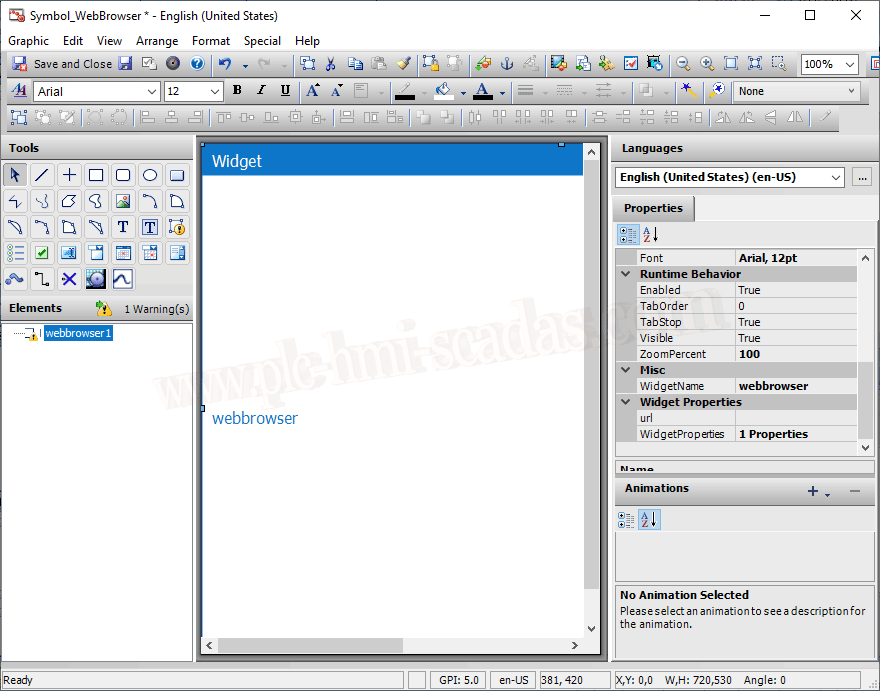This screenshot has height=691, width=880.
Task: Click the Cut scissors icon
Action: pyautogui.click(x=330, y=63)
